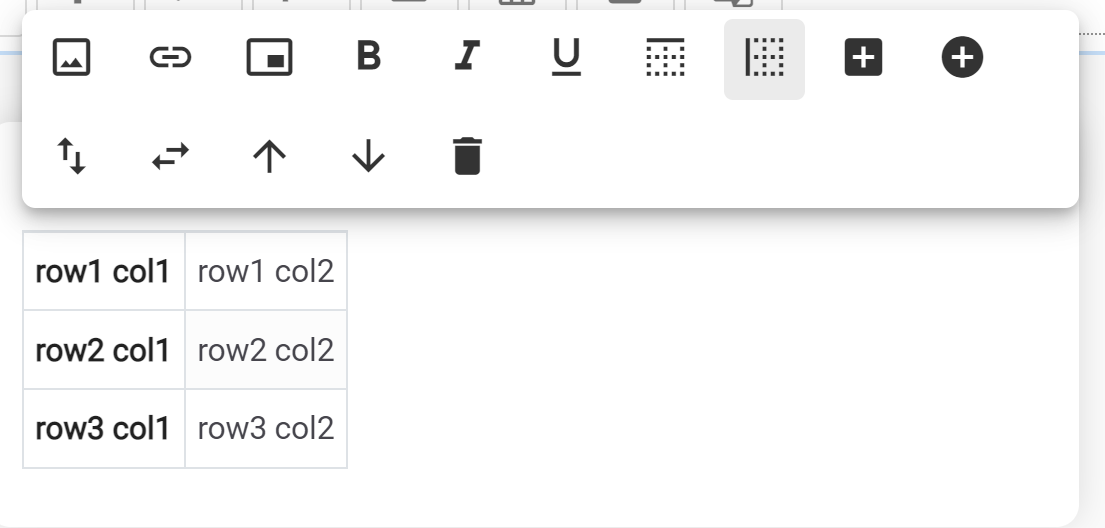
Task: Click the square plus add icon
Action: pyautogui.click(x=863, y=58)
